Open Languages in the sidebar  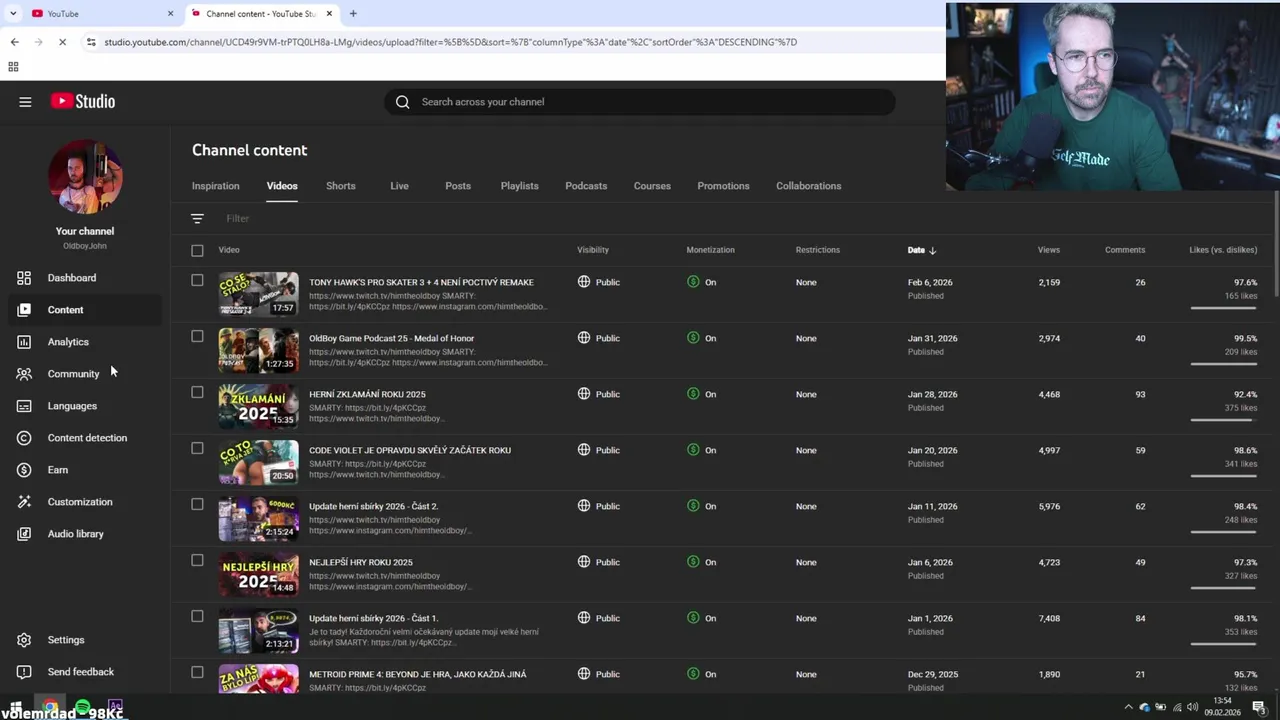[x=72, y=406]
